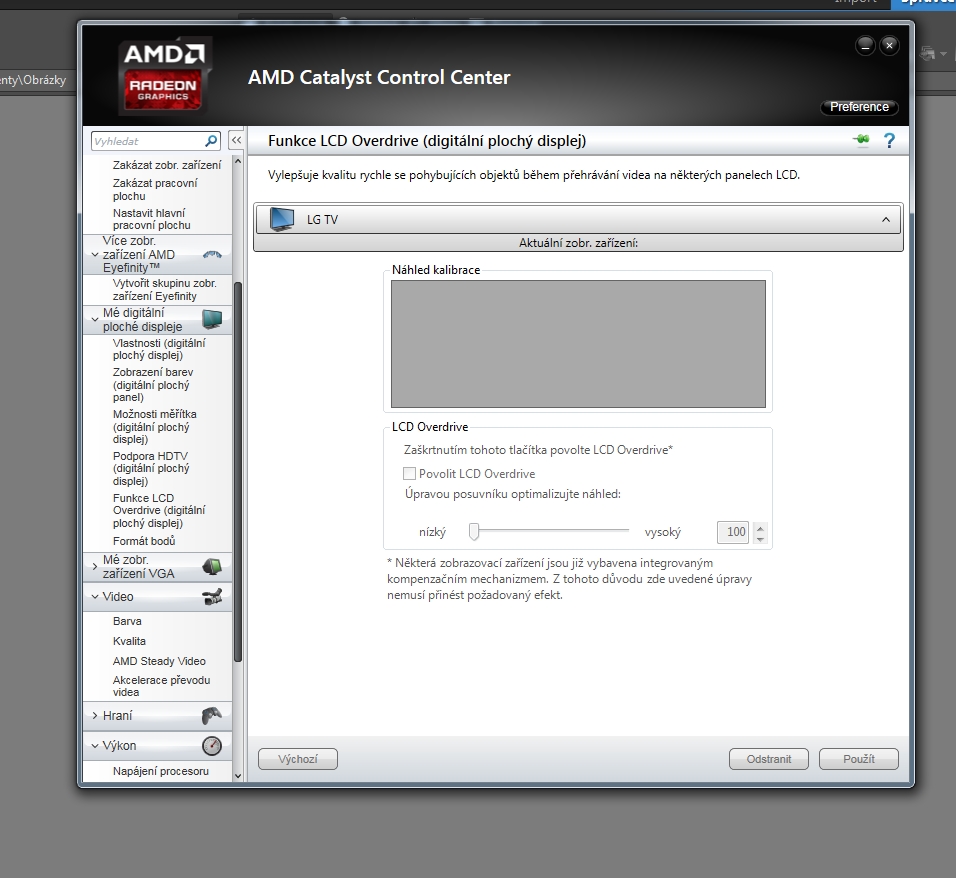
Task: Open Kvalita under Video
Action: tap(129, 641)
